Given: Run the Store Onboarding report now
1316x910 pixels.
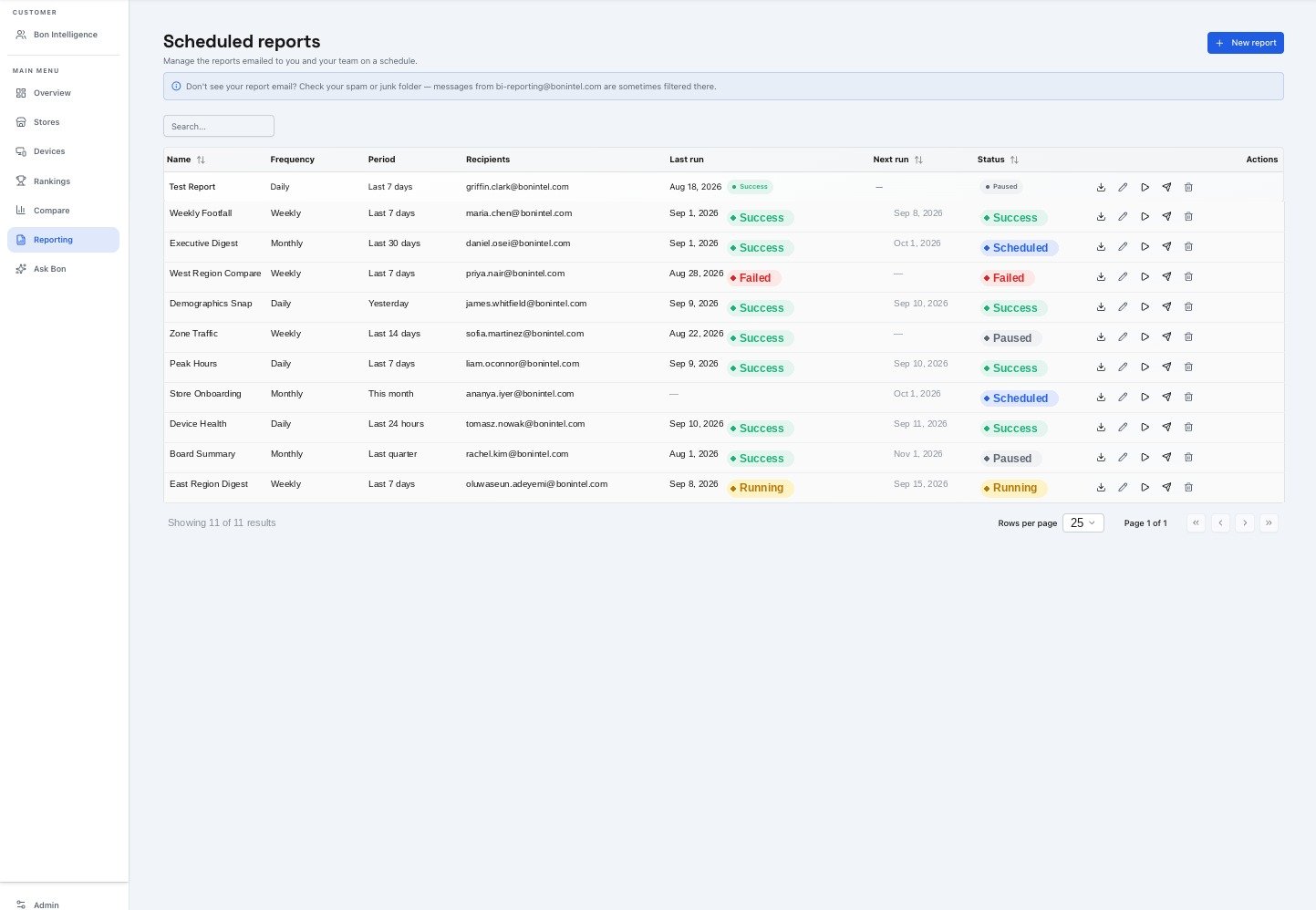Looking at the screenshot, I should click(1145, 398).
